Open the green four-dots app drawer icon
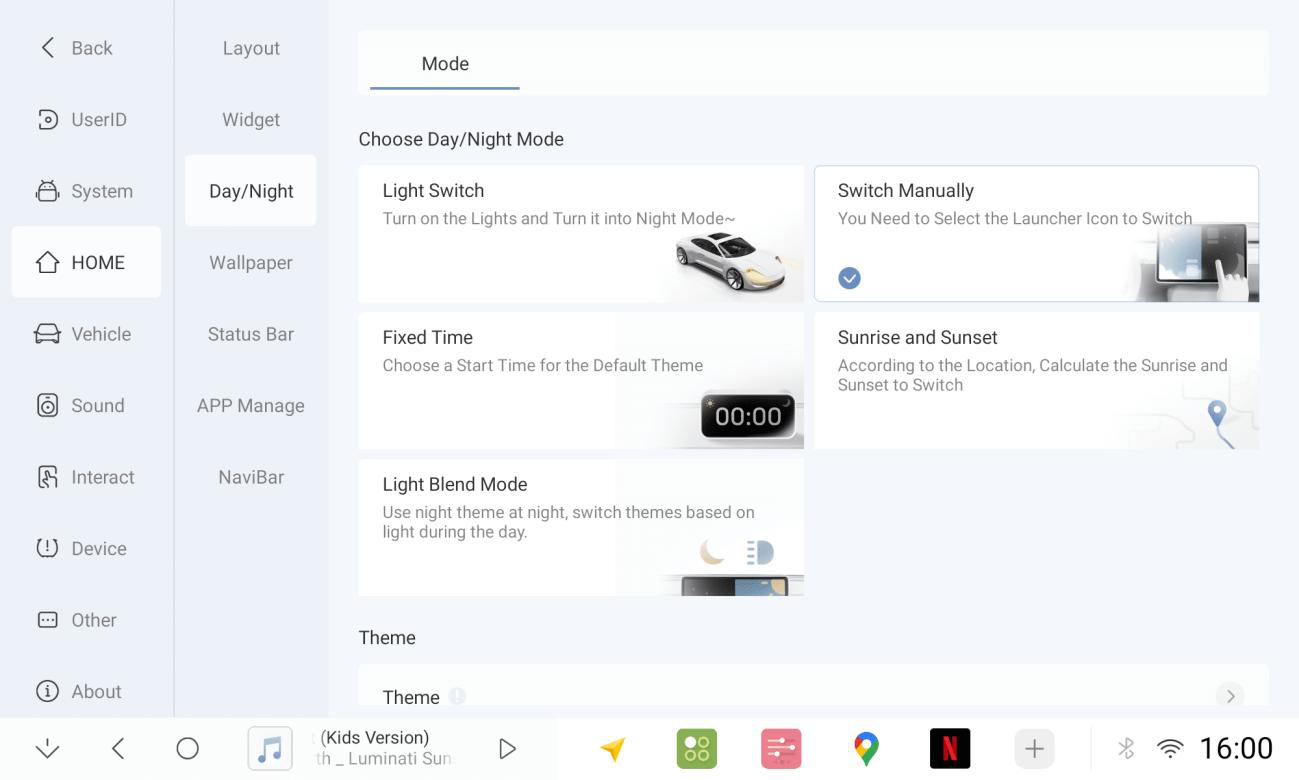Viewport: 1299px width, 780px height. click(x=697, y=748)
